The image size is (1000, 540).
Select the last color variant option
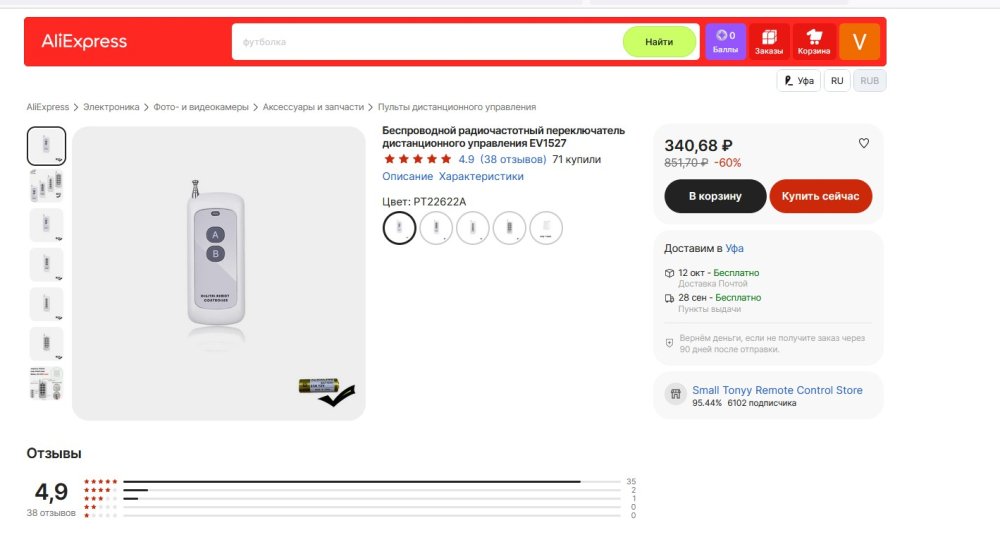coord(546,228)
